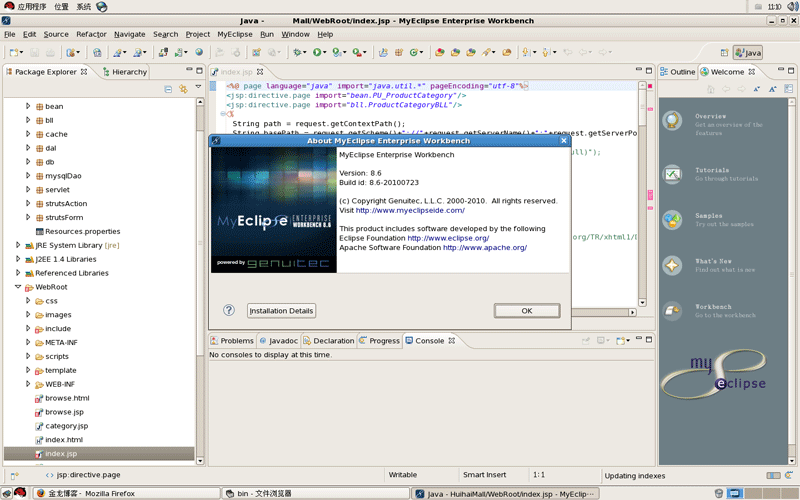Open the MyEclipse menu
This screenshot has height=500, width=800.
pos(235,34)
